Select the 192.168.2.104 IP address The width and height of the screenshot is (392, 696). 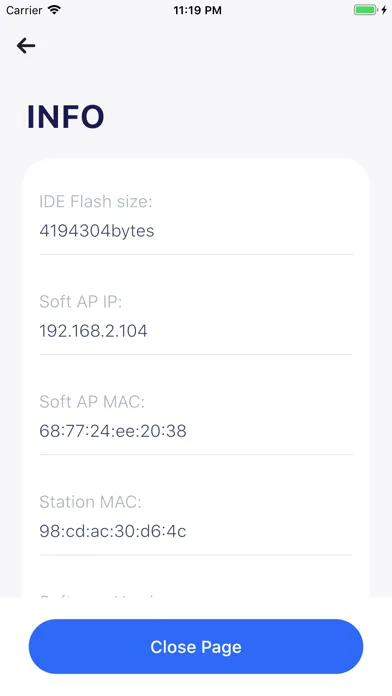tap(93, 331)
